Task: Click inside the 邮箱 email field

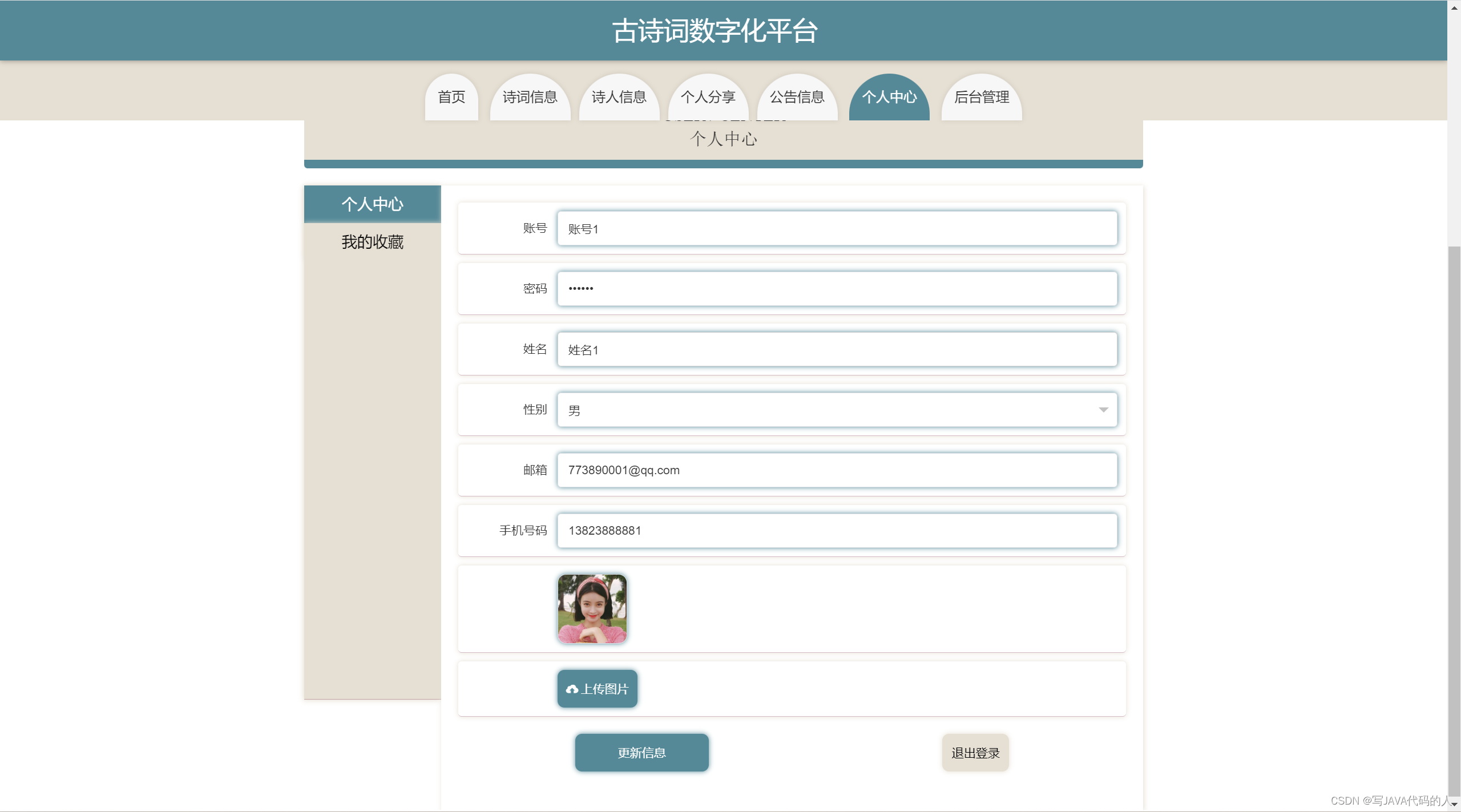Action: [837, 470]
